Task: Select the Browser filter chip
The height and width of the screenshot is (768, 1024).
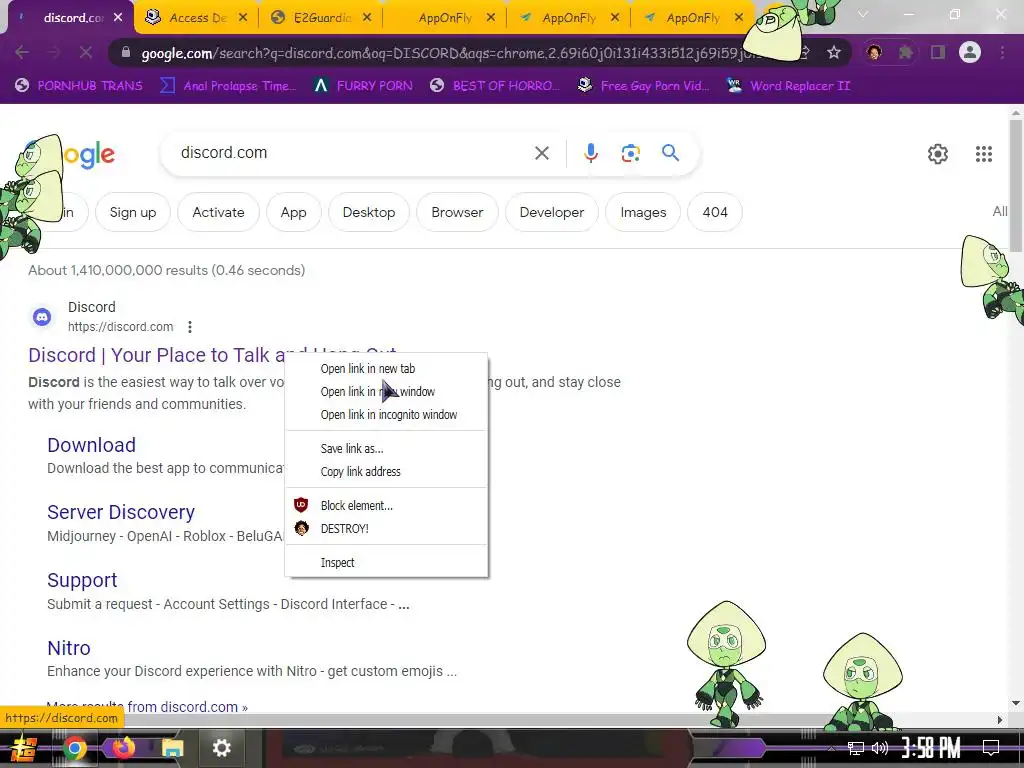Action: pyautogui.click(x=457, y=212)
